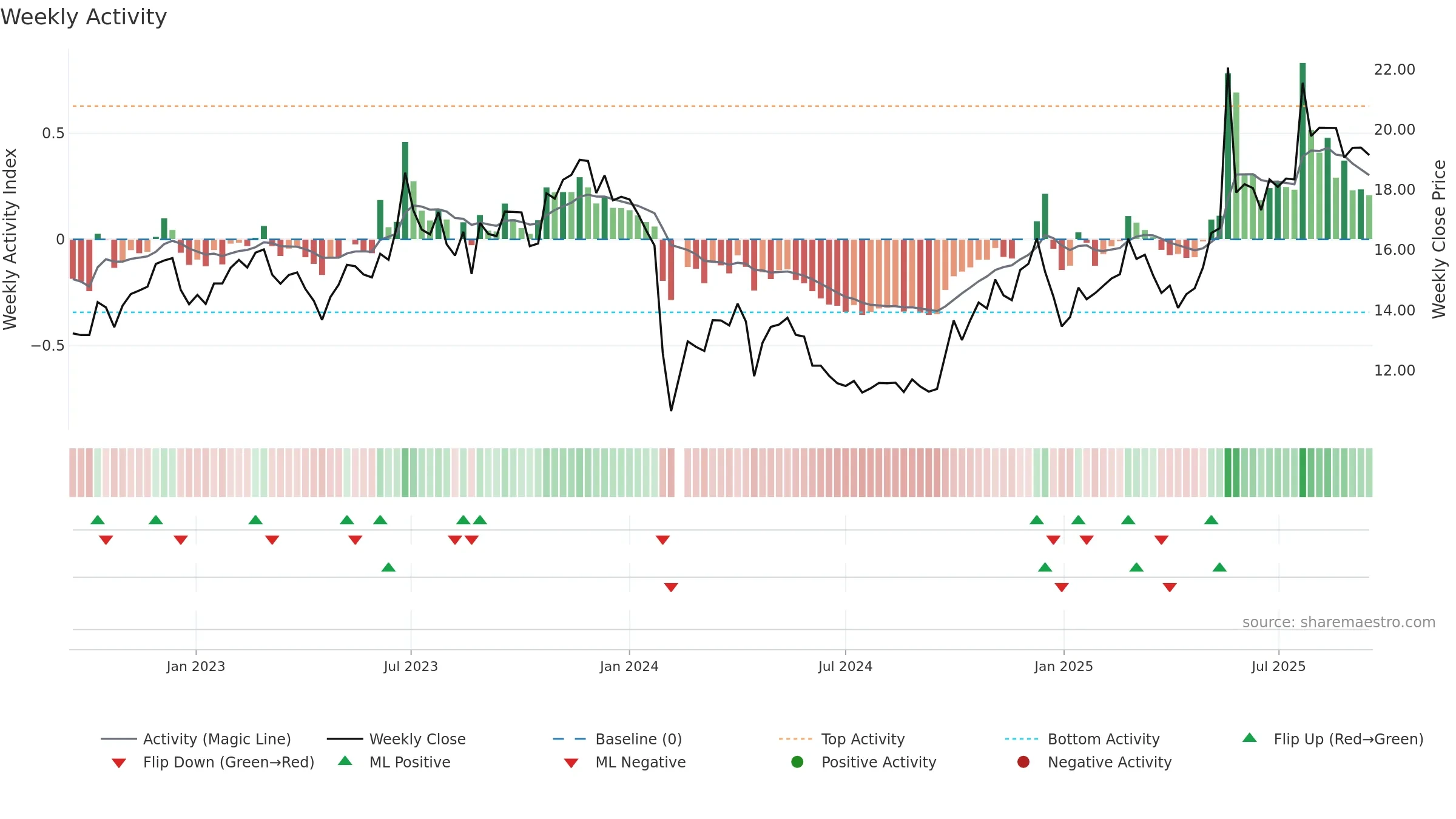Click the 12.00 price axis value
This screenshot has width=1456, height=819.
(x=1394, y=371)
